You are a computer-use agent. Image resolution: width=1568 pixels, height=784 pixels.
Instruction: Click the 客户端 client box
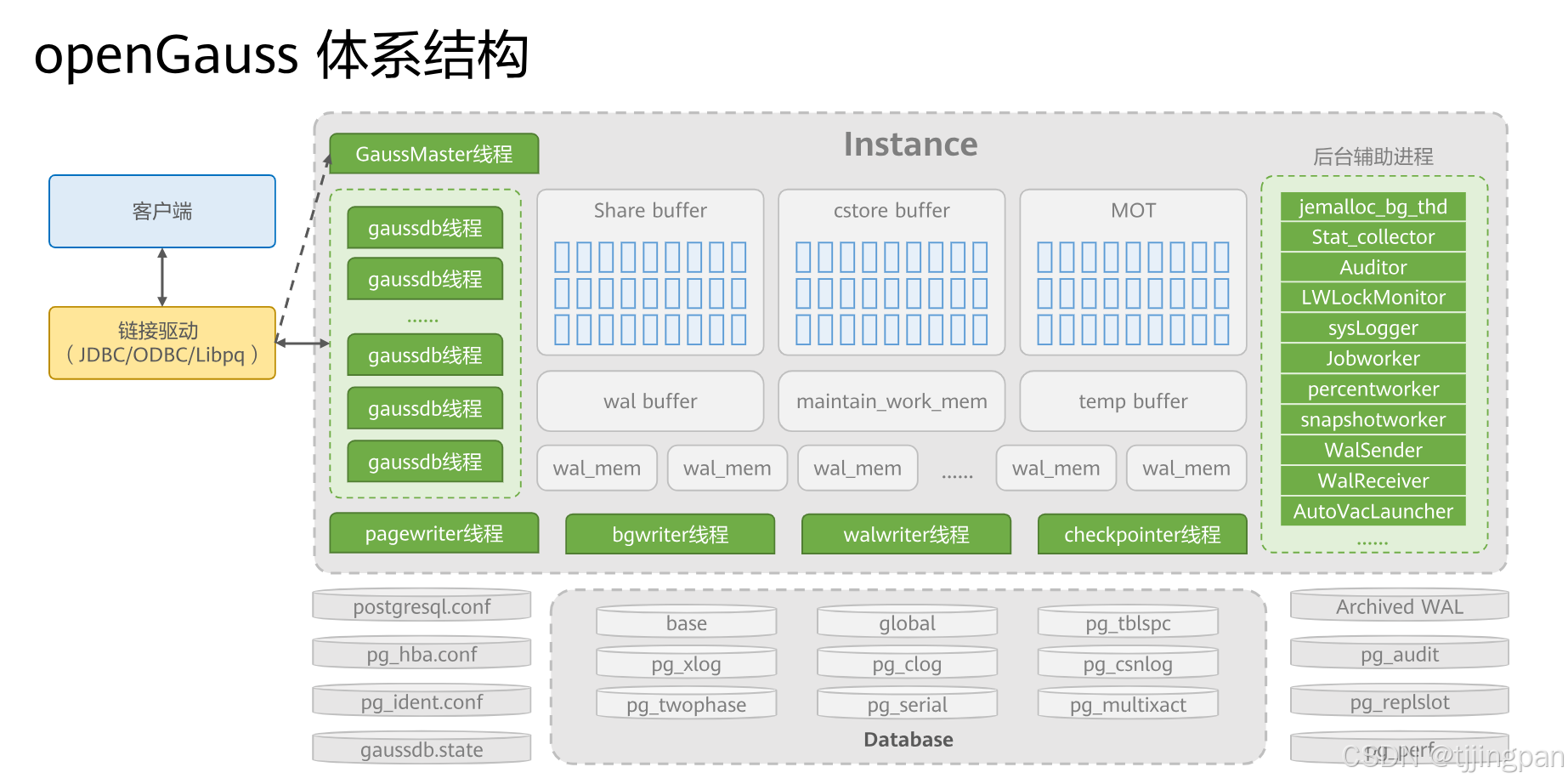(x=162, y=211)
